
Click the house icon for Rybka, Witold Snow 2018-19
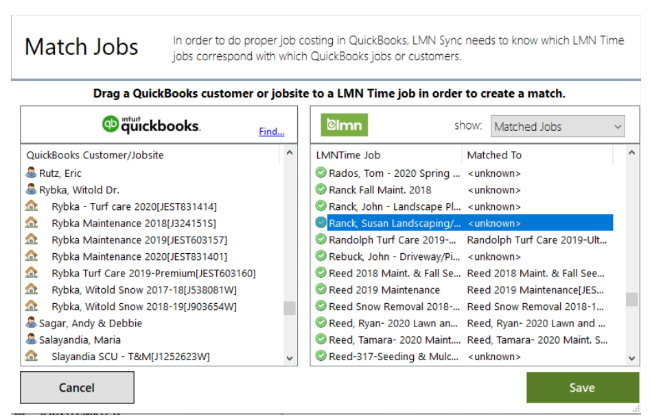(31, 306)
